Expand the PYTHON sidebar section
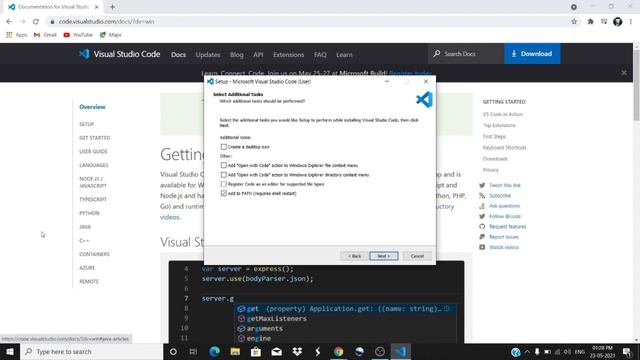The width and height of the screenshot is (640, 360). pyautogui.click(x=89, y=213)
